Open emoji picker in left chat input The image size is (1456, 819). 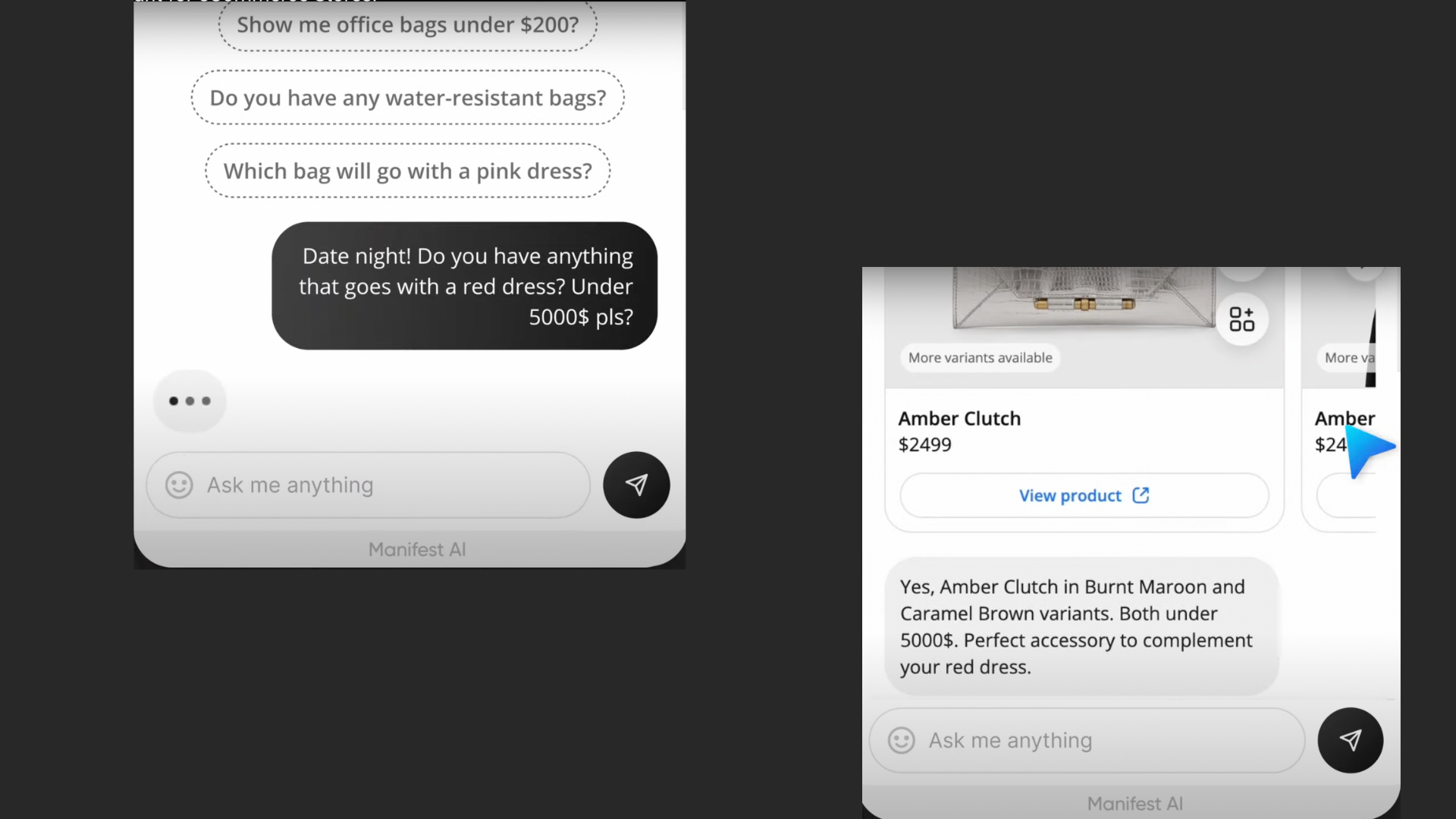point(179,485)
